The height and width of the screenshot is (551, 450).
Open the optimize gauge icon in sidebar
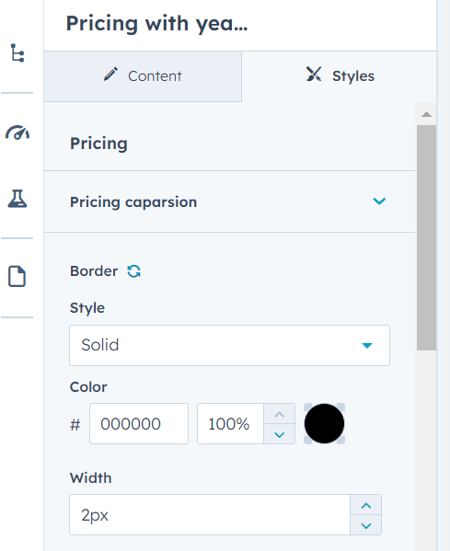(17, 132)
